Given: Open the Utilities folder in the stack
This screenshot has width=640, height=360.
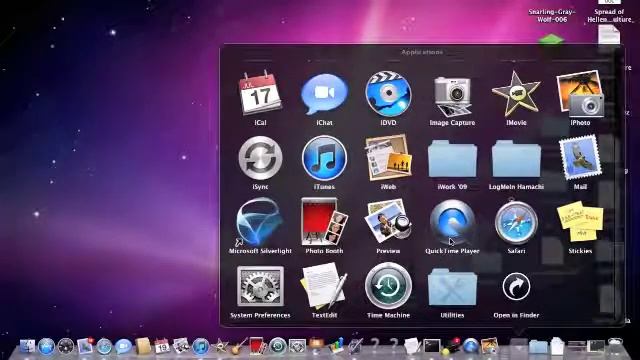Looking at the screenshot, I should [x=452, y=287].
